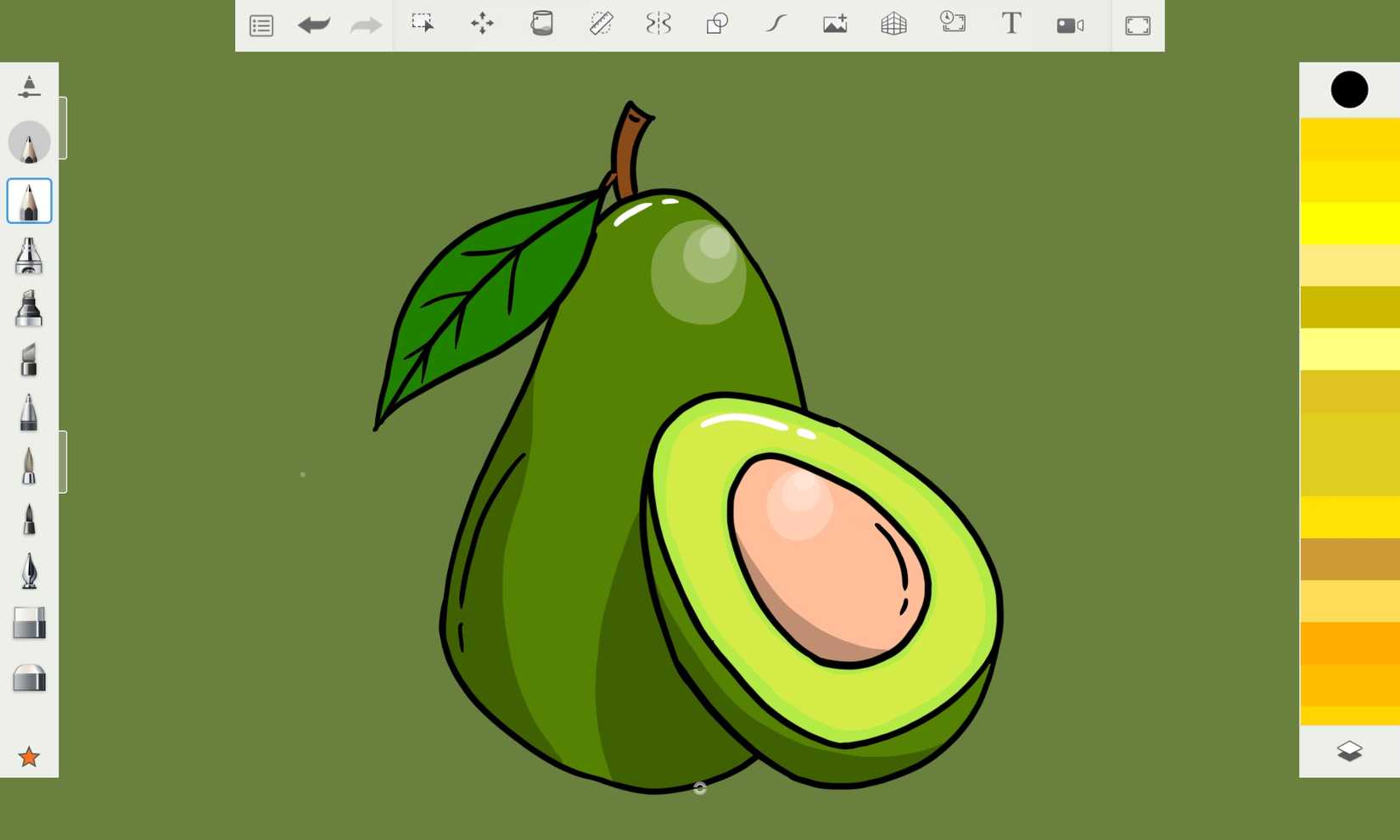Open the Time-lapse recording tool

coord(953,25)
